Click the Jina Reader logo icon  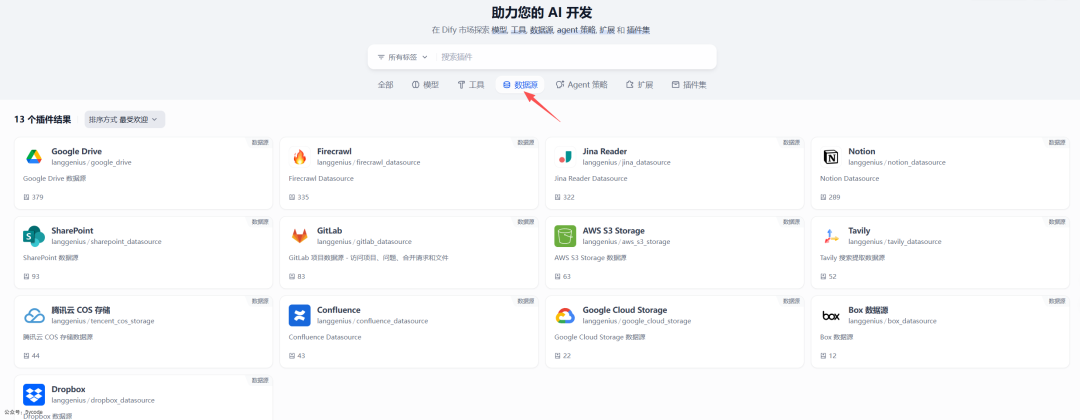[x=565, y=157]
